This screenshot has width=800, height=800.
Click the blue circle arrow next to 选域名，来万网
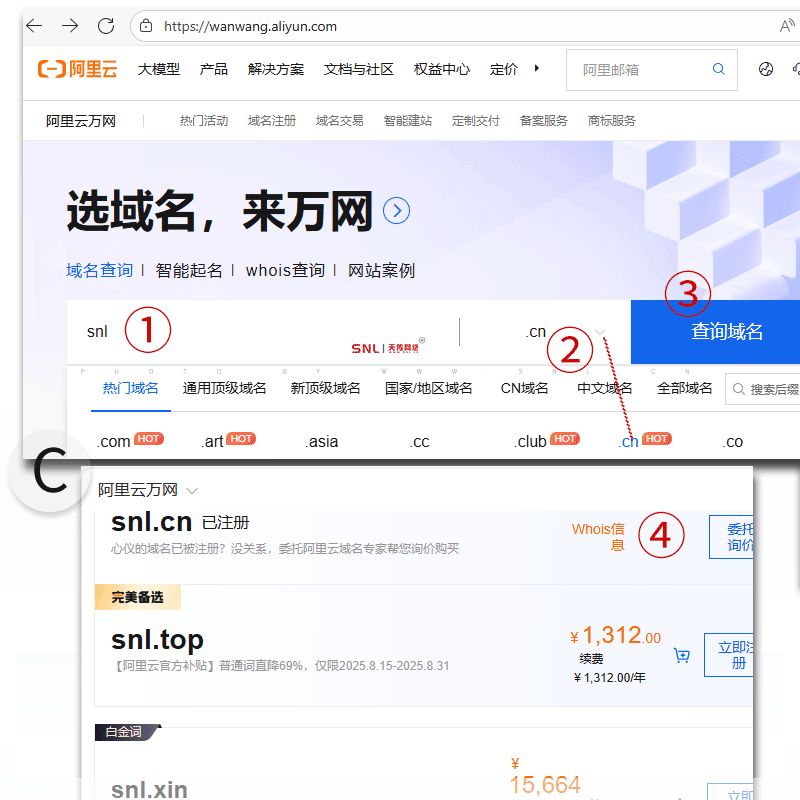coord(397,211)
